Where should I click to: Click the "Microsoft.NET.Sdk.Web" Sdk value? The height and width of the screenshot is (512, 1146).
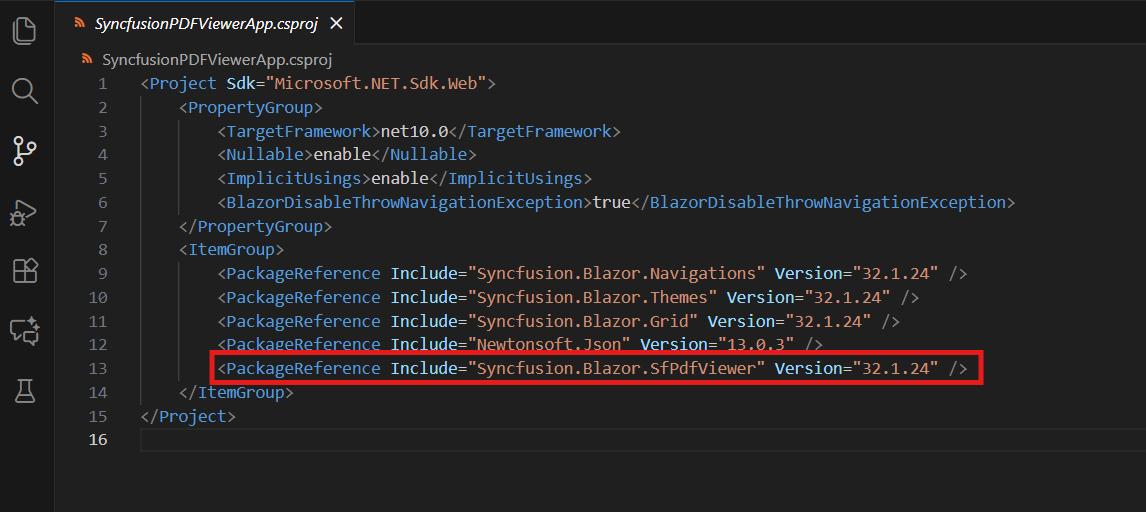coord(375,83)
